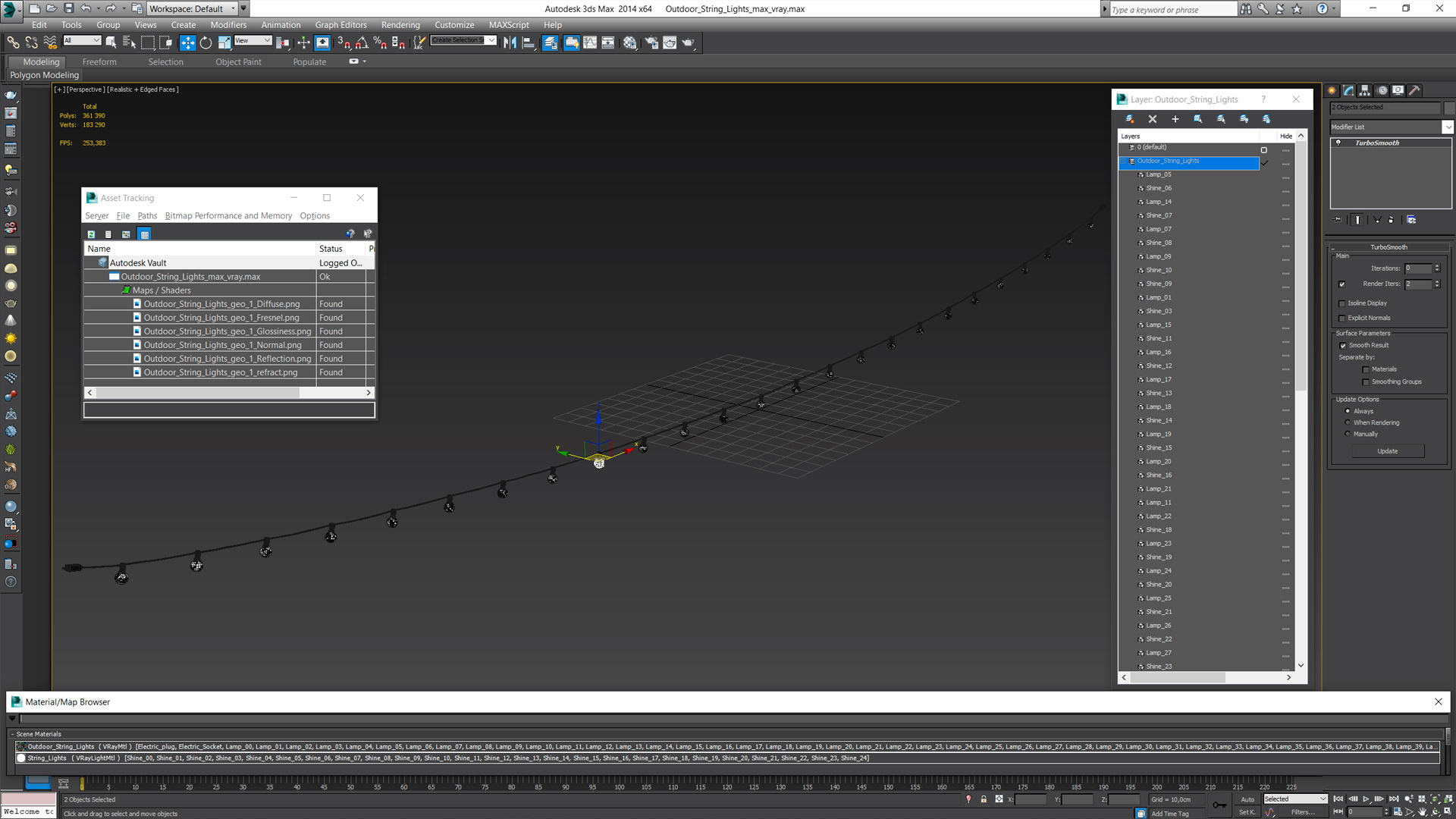Image resolution: width=1456 pixels, height=819 pixels.
Task: Toggle the Percent Snap icon
Action: (x=380, y=42)
